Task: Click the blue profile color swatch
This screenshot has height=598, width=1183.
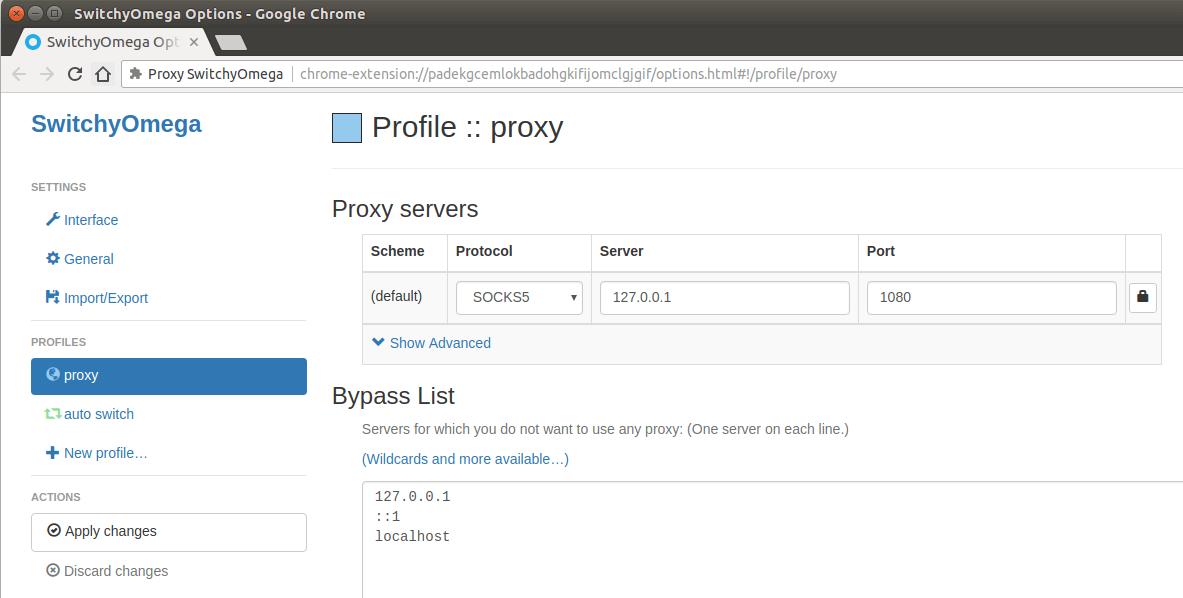Action: tap(346, 128)
